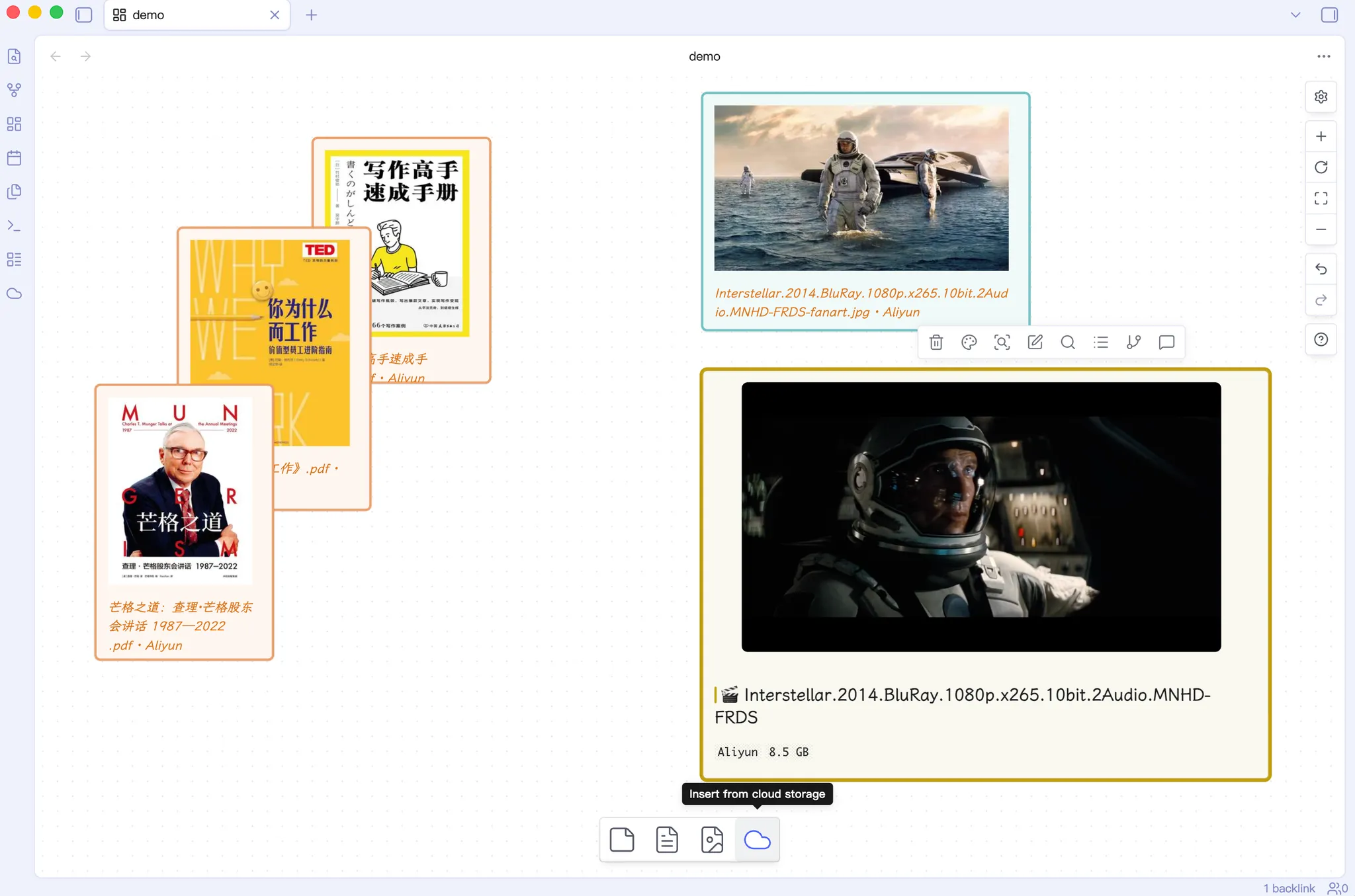Reset the canvas zoom
1355x896 pixels.
point(1321,167)
